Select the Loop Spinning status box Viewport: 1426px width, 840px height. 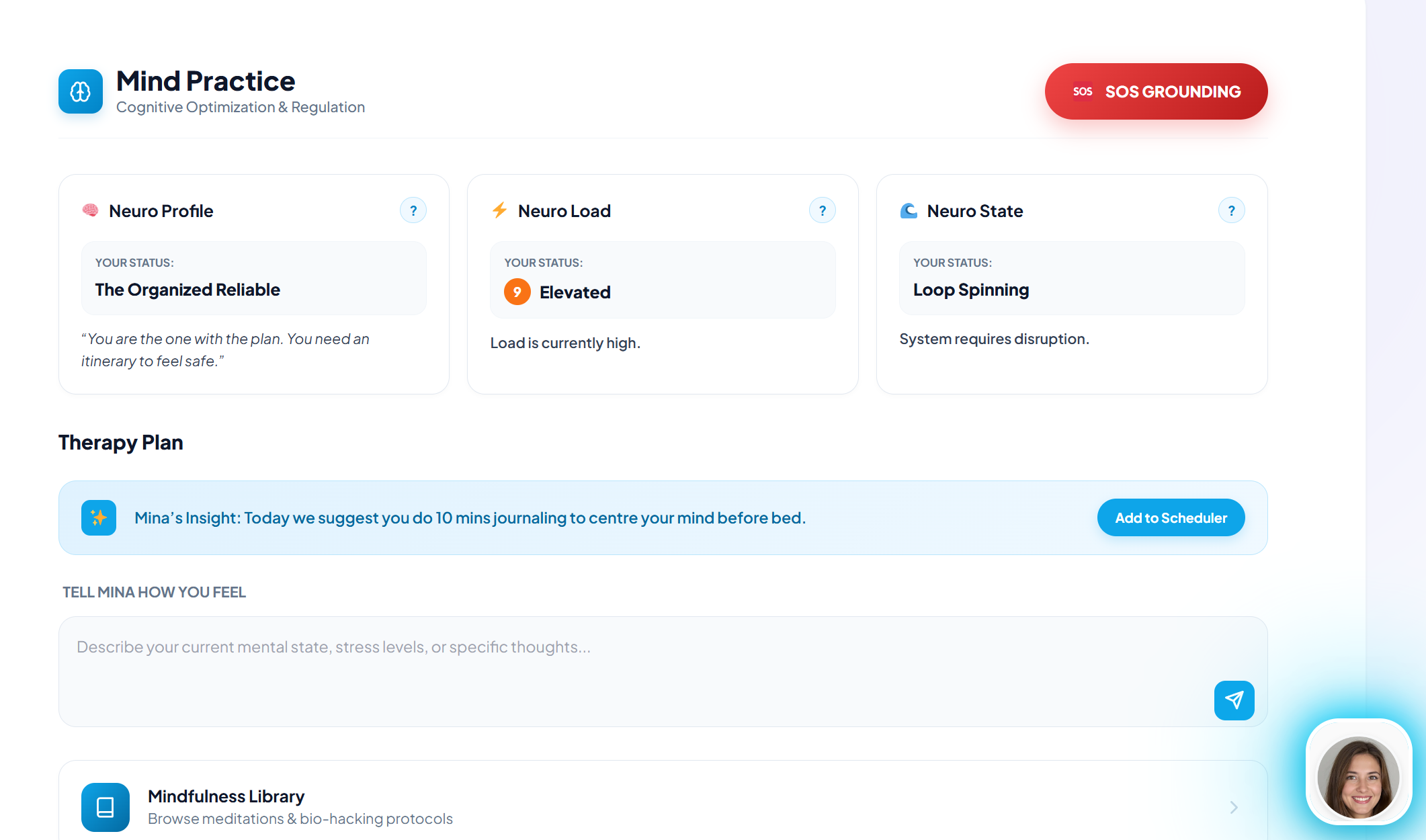point(1071,278)
